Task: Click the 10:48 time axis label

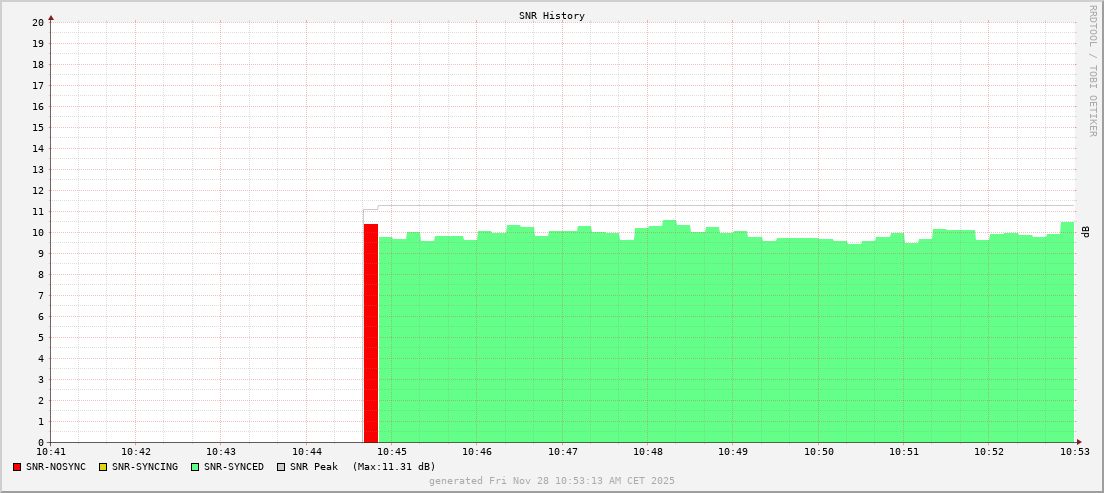Action: click(648, 452)
